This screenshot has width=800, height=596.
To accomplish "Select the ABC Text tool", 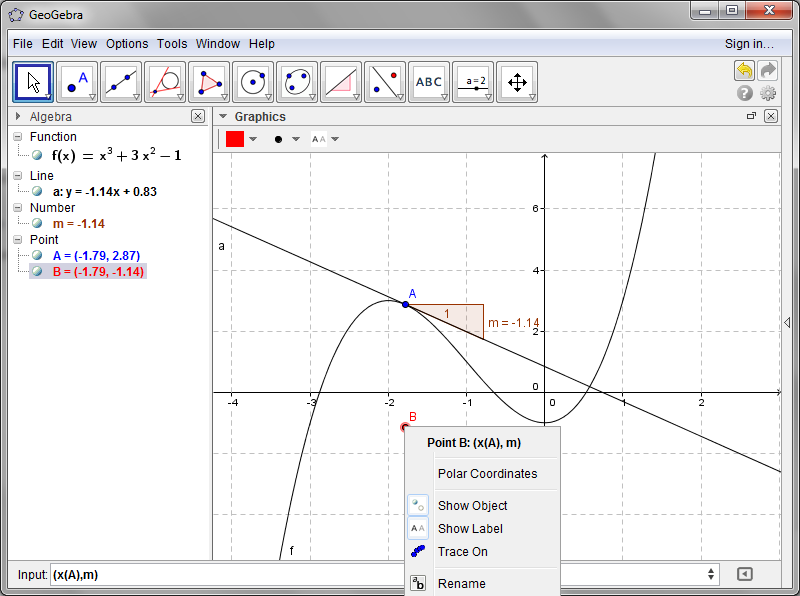I will click(429, 82).
